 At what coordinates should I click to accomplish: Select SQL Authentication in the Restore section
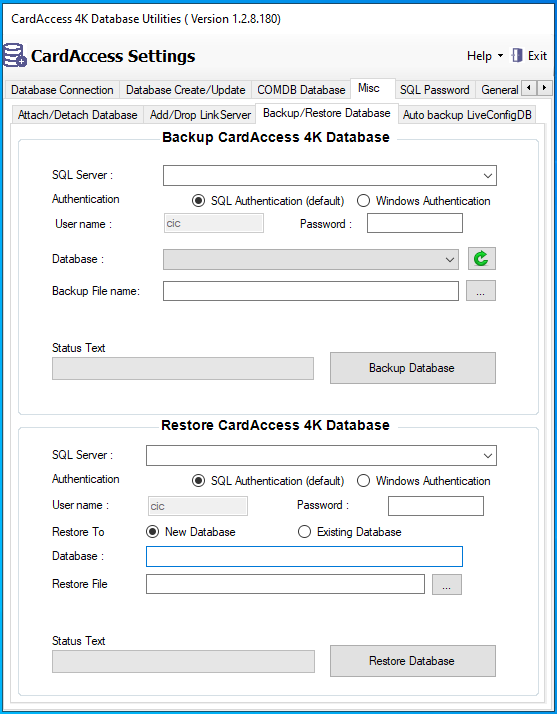point(268,481)
